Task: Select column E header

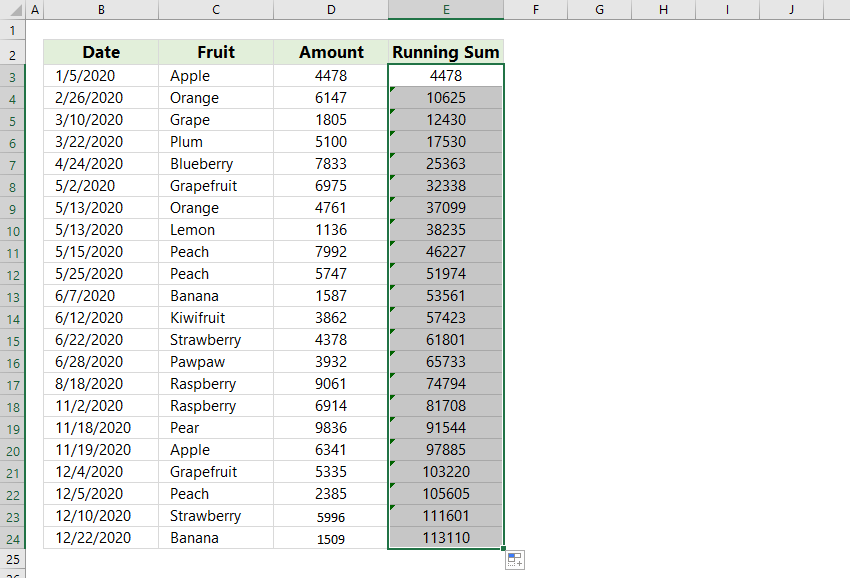Action: 445,9
